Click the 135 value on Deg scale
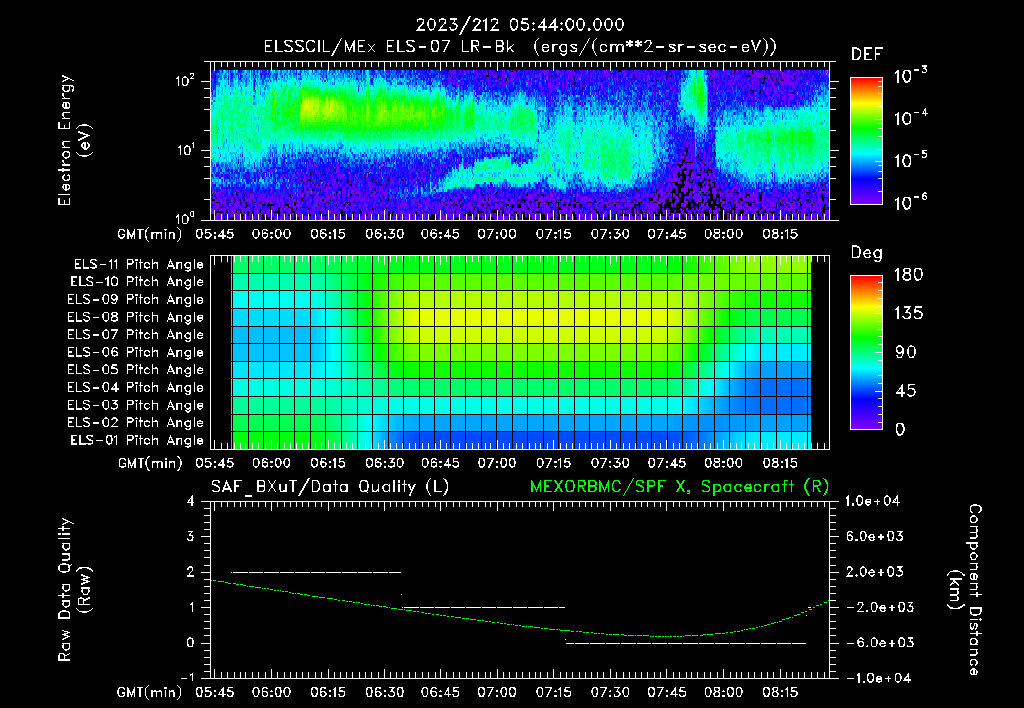Viewport: 1024px width, 708px height. 908,314
